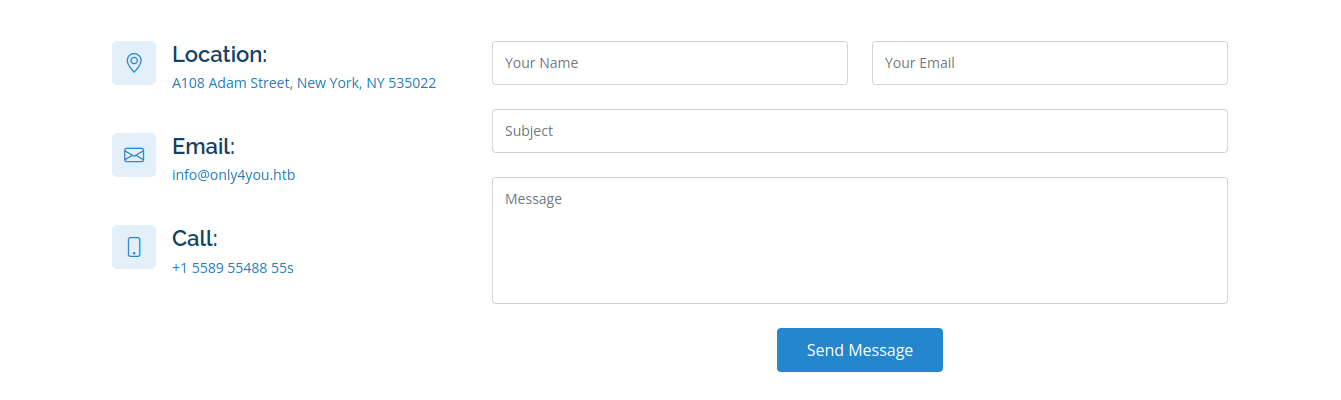Click the 'Your Email' placeholder text

pyautogui.click(x=919, y=63)
